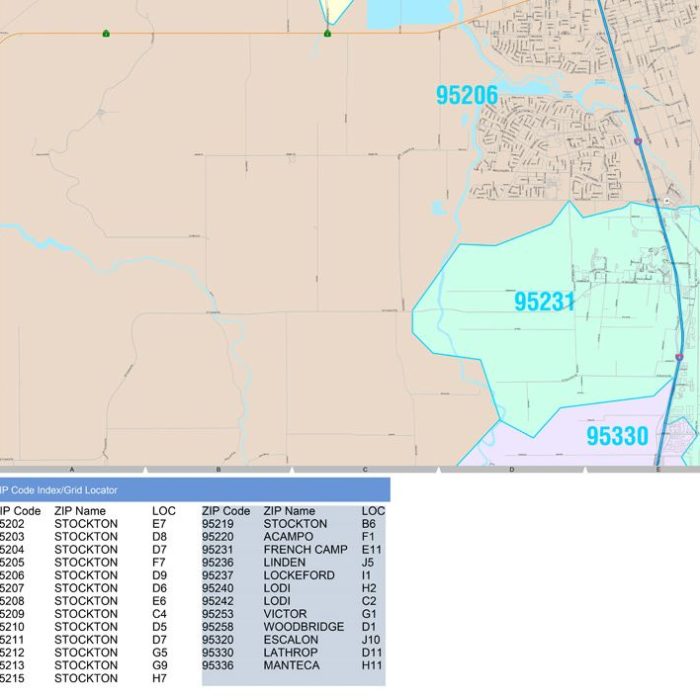
Task: Click the D9 location cell in 5206 row
Action: coord(159,575)
